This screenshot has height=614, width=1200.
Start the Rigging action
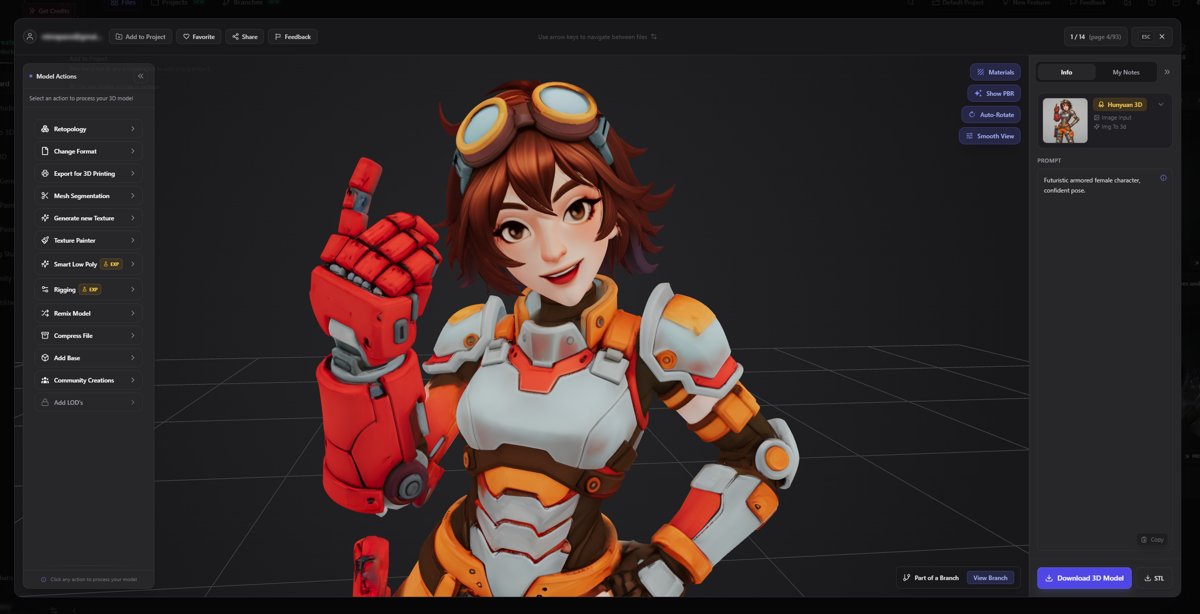87,289
